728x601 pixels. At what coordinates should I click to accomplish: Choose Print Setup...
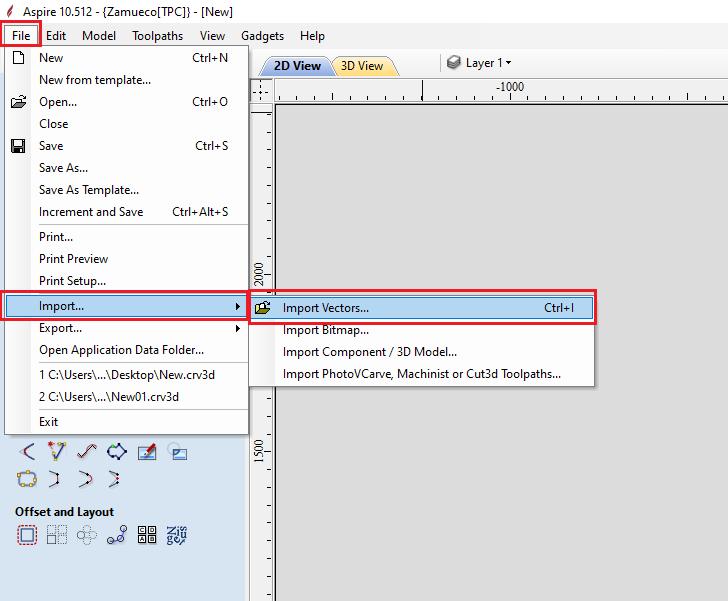pos(126,281)
